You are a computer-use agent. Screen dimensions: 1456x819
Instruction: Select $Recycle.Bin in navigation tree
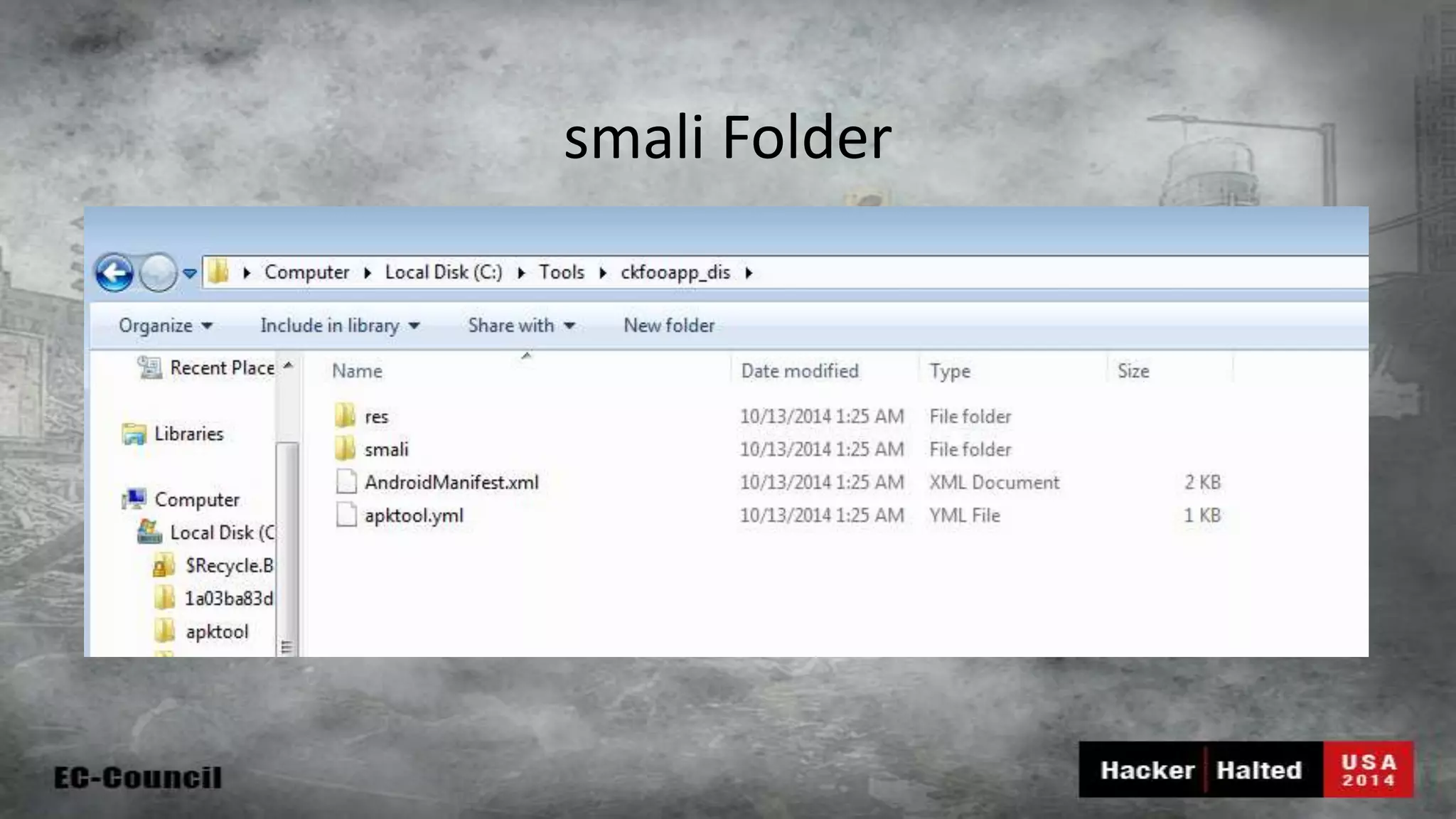click(x=230, y=565)
